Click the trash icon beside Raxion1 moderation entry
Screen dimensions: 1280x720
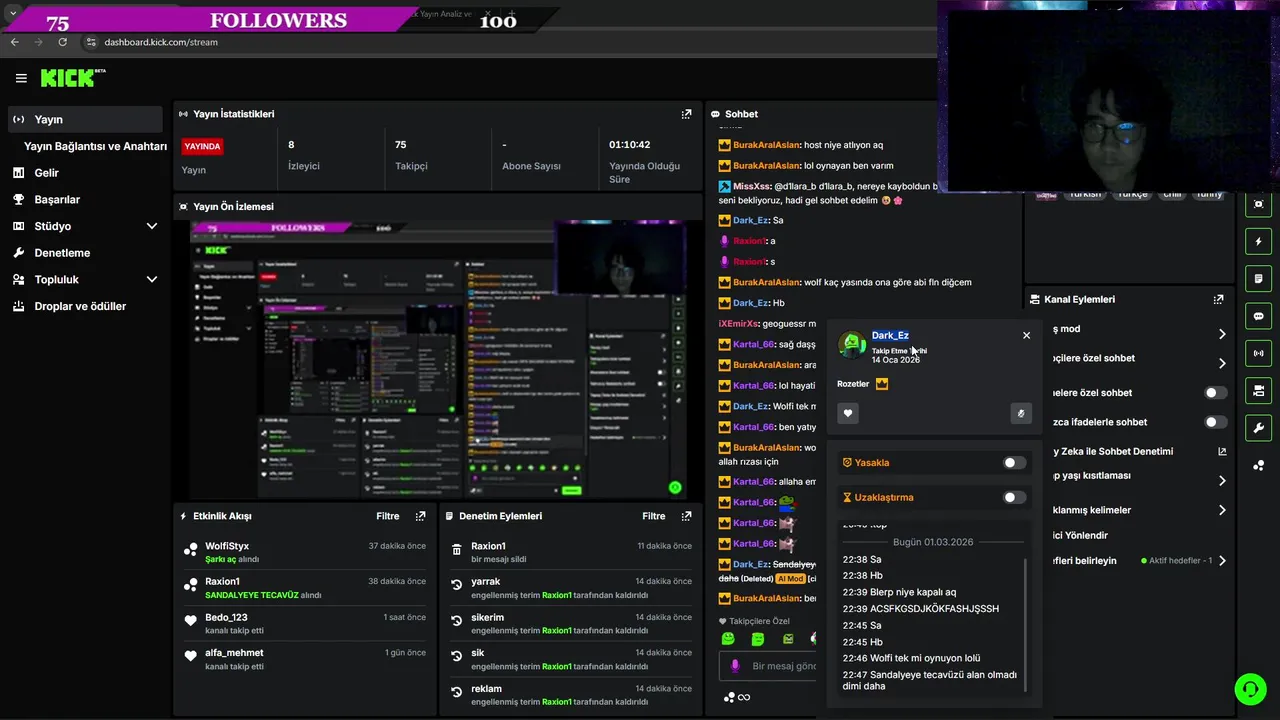coord(456,549)
